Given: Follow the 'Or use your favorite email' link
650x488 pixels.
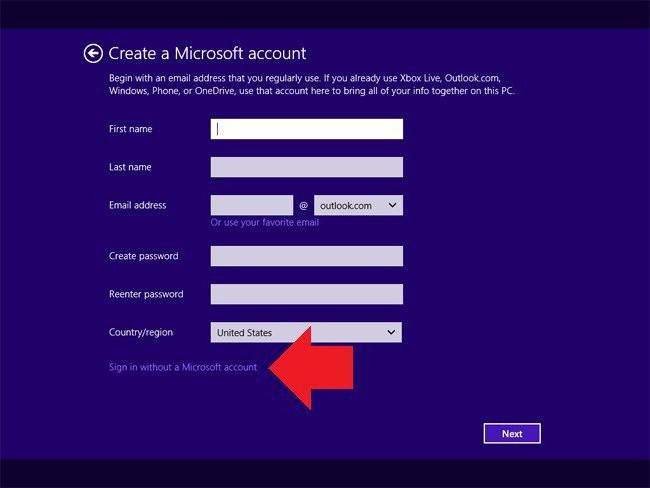Looking at the screenshot, I should pyautogui.click(x=264, y=223).
